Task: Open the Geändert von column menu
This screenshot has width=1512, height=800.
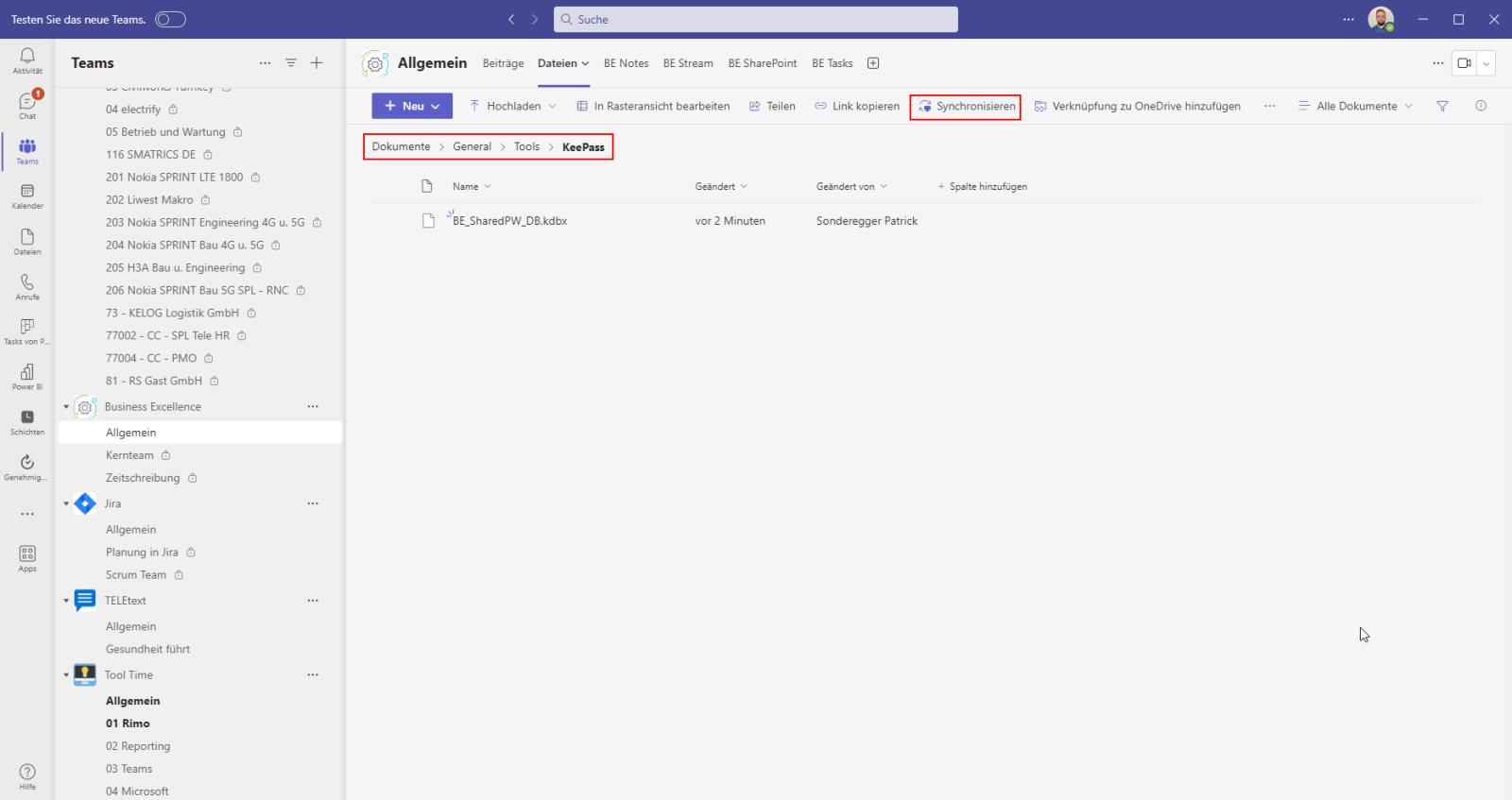Action: (851, 187)
